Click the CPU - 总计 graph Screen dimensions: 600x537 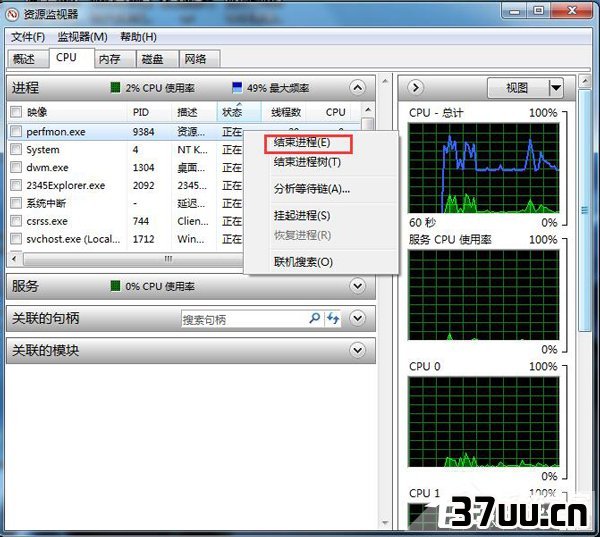[484, 168]
